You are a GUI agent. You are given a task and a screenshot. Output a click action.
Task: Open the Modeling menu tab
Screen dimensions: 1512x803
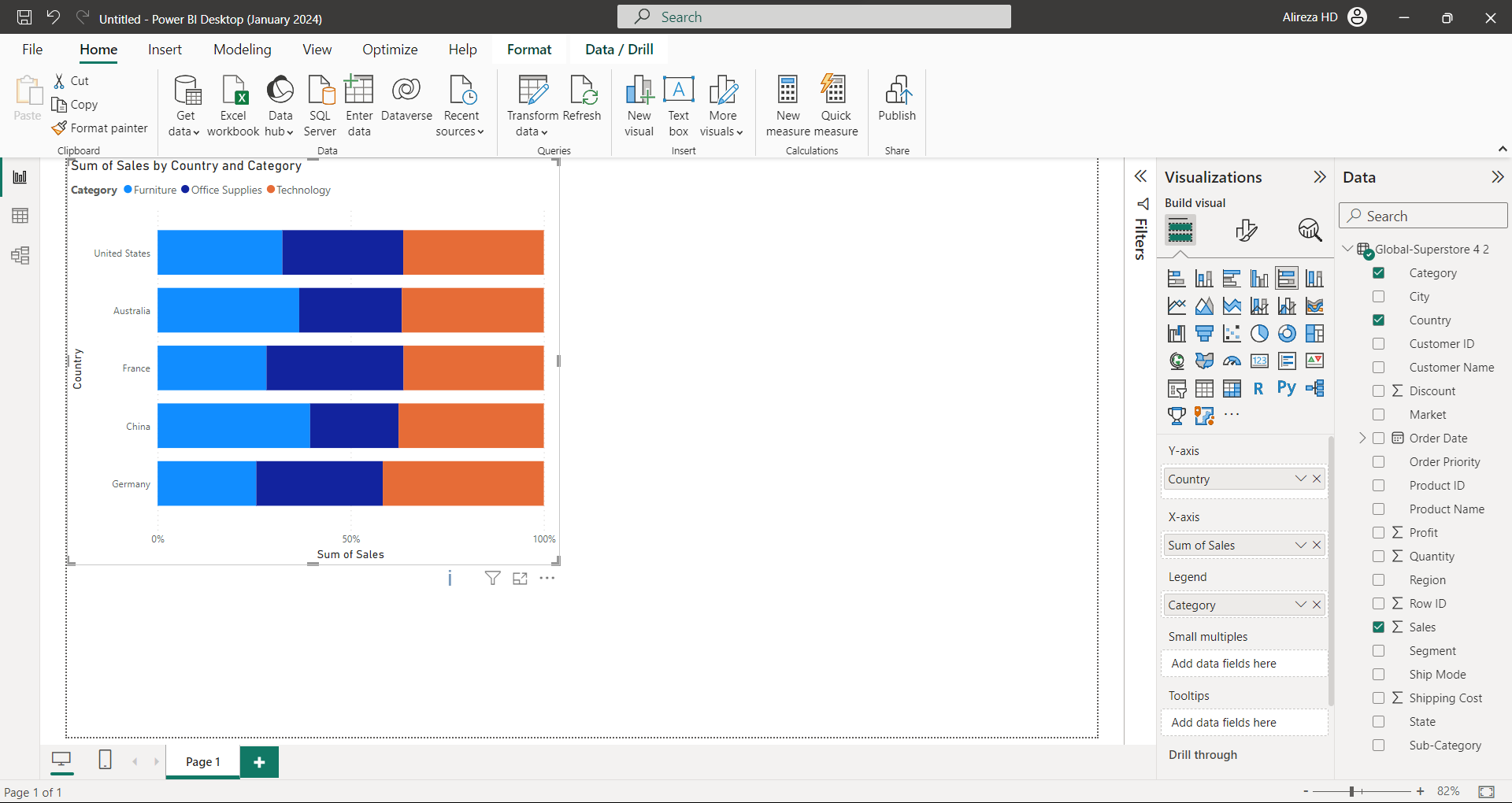(x=242, y=49)
